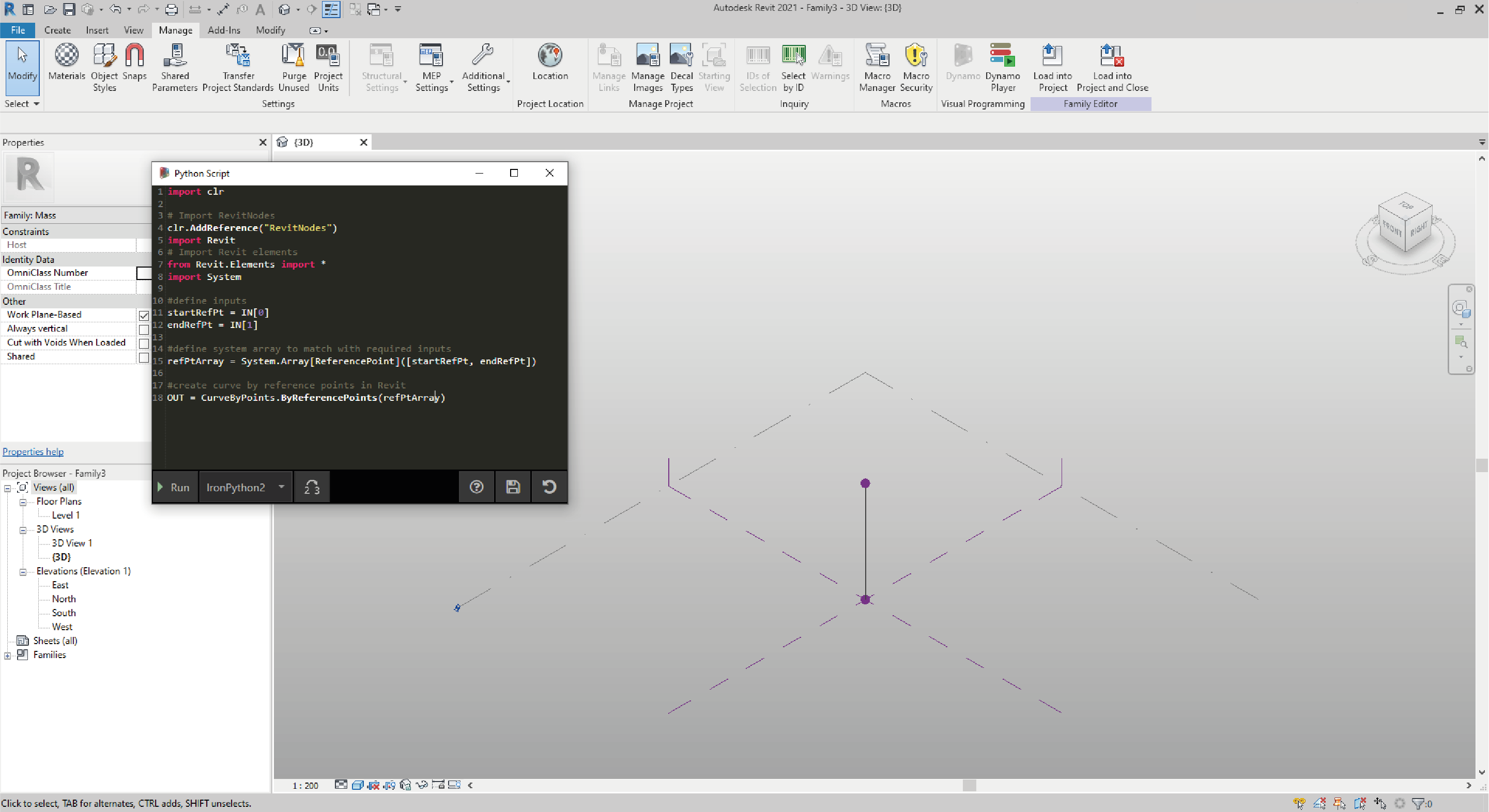Toggle Cut with Voids When Loaded
1489x812 pixels.
coord(144,342)
